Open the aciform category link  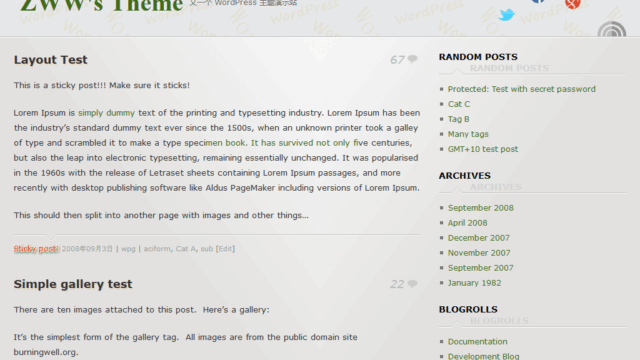pyautogui.click(x=157, y=249)
